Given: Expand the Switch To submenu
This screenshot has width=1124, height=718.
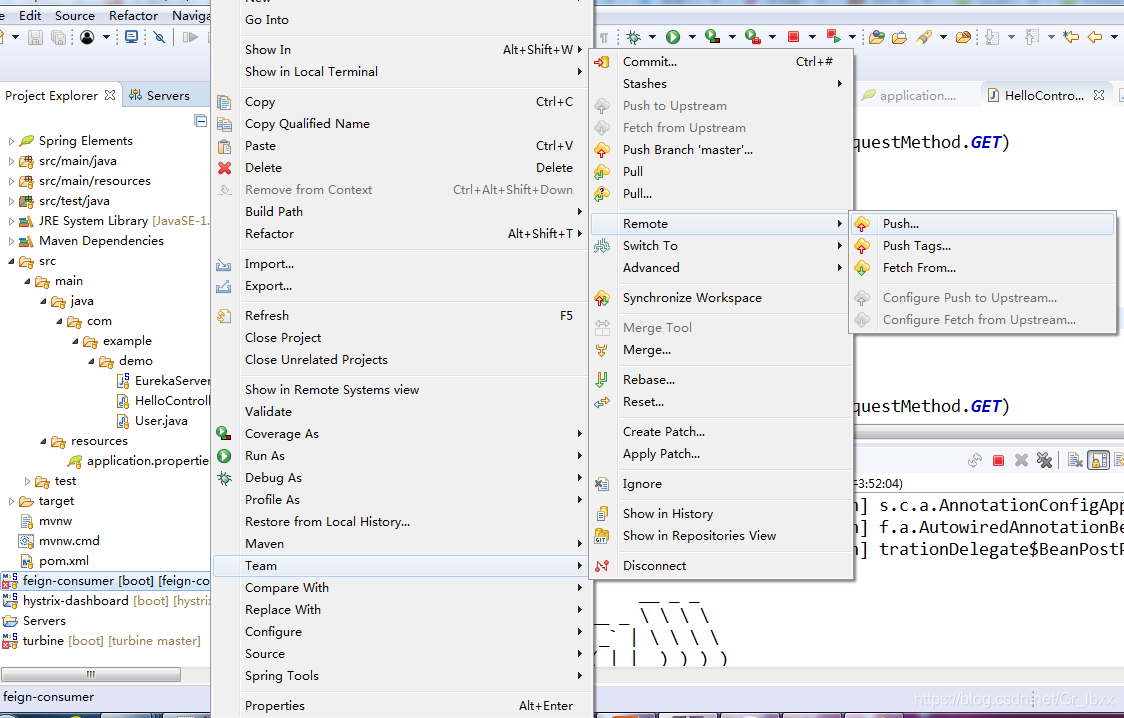Looking at the screenshot, I should [721, 246].
